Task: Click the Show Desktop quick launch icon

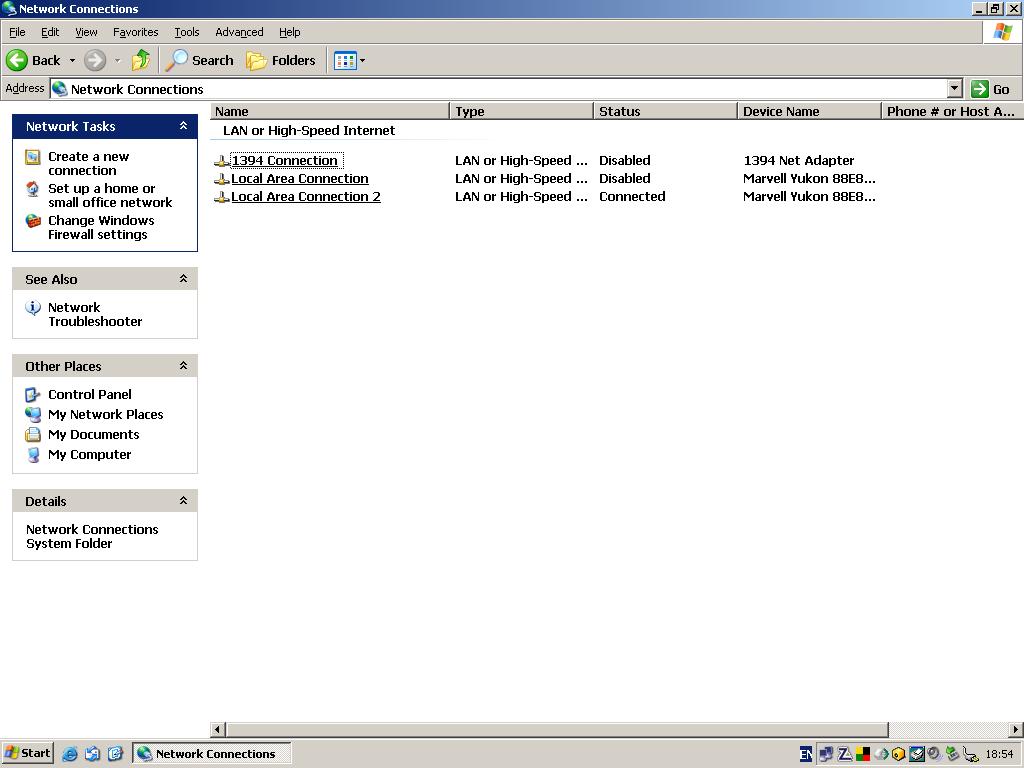Action: coord(116,754)
